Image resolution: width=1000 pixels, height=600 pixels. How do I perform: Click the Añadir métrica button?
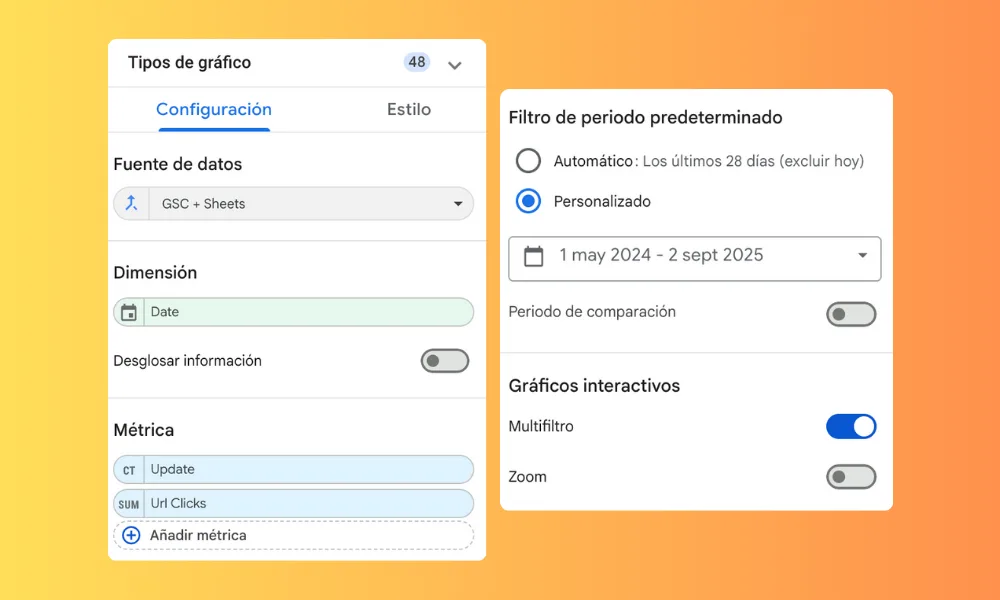point(198,535)
